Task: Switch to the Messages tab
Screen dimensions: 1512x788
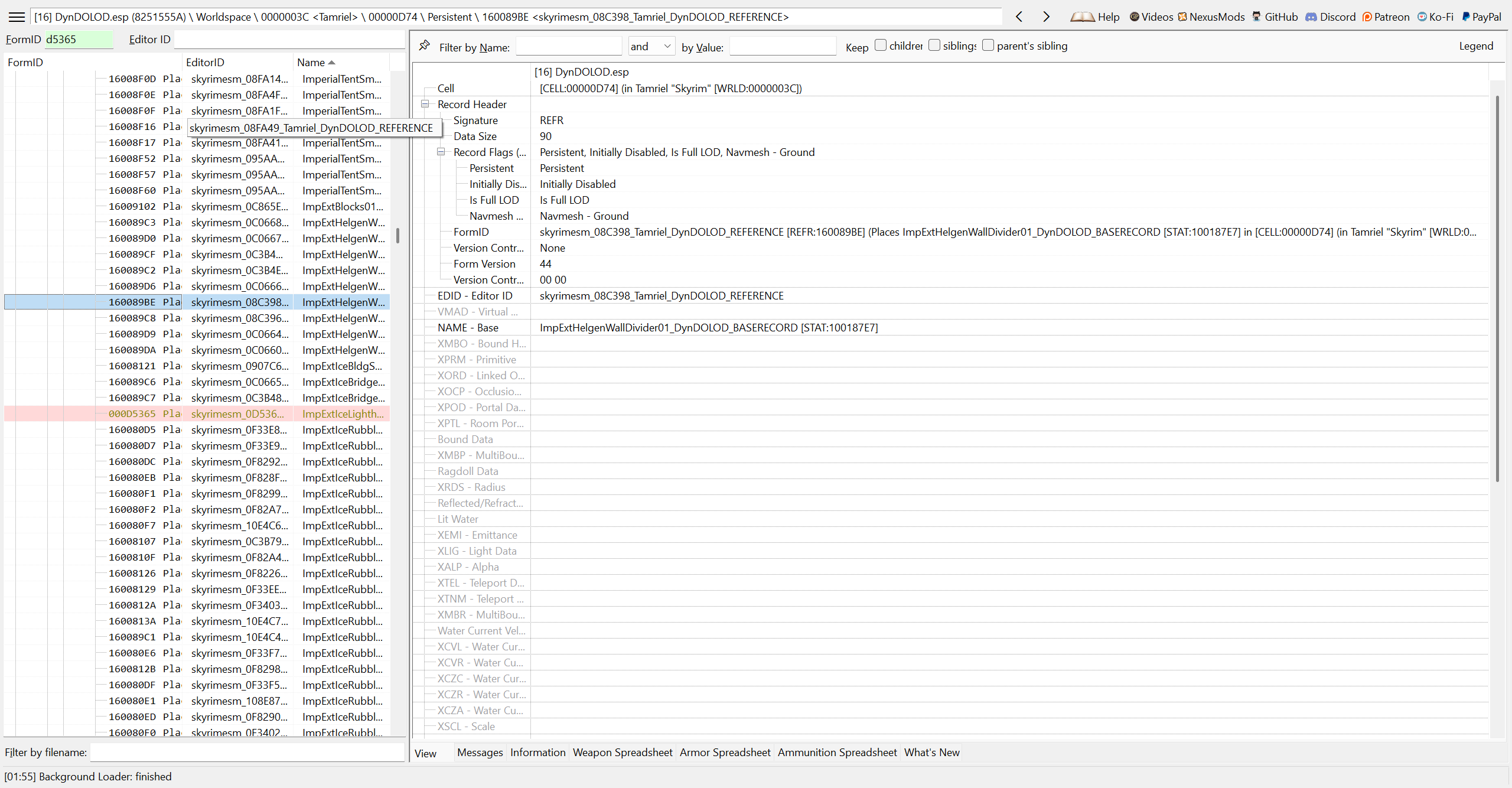Action: [x=480, y=753]
